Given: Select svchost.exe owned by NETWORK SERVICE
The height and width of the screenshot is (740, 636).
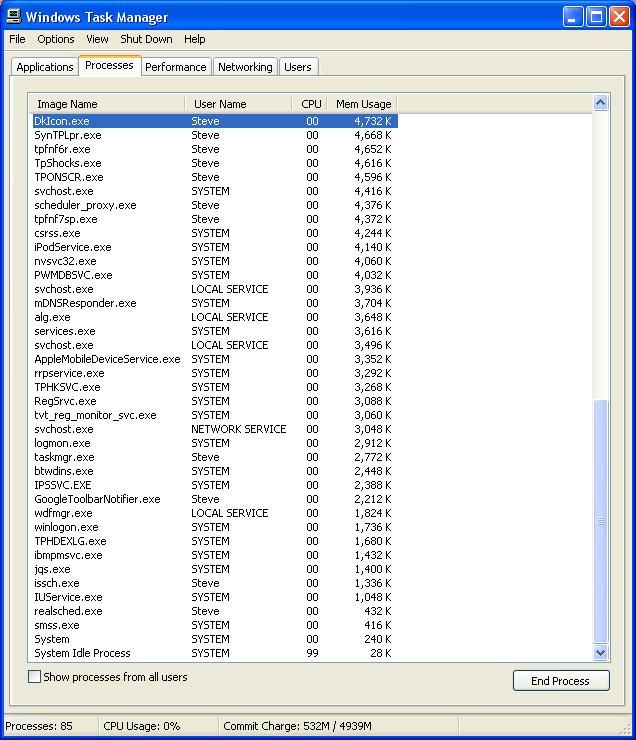Looking at the screenshot, I should pos(215,429).
